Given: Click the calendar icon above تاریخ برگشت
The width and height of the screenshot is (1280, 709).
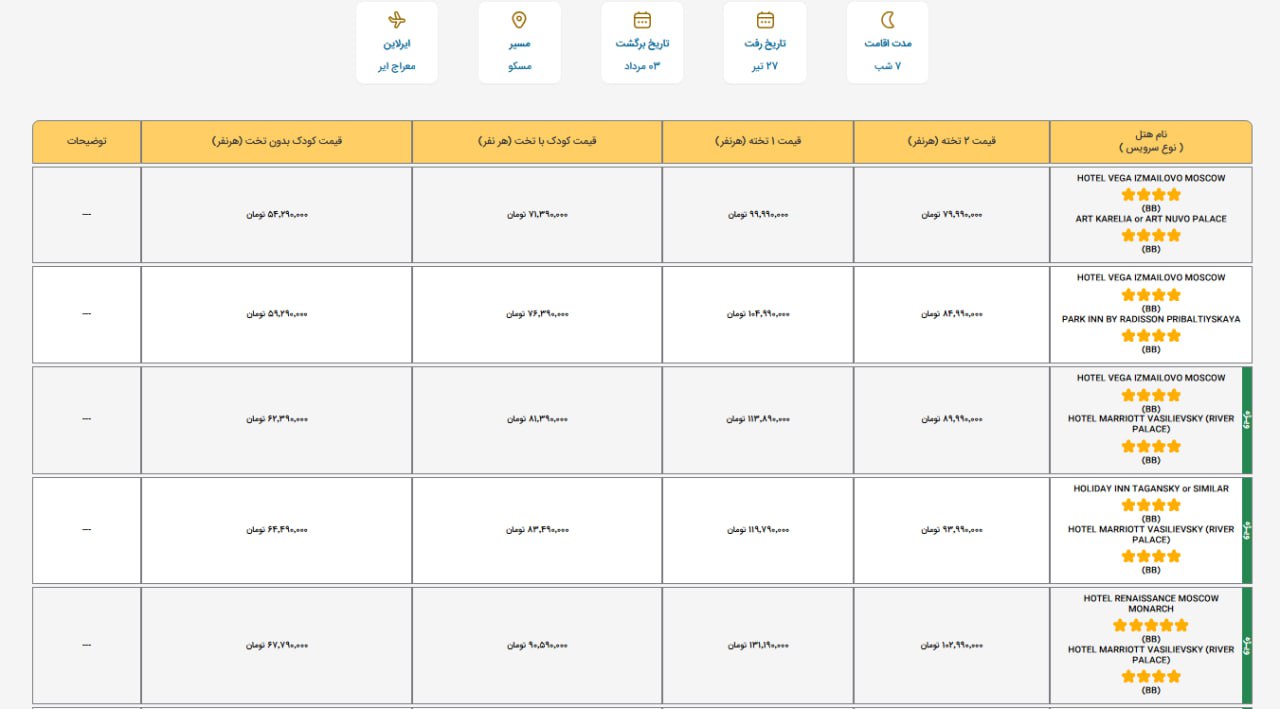Looking at the screenshot, I should click(x=642, y=20).
